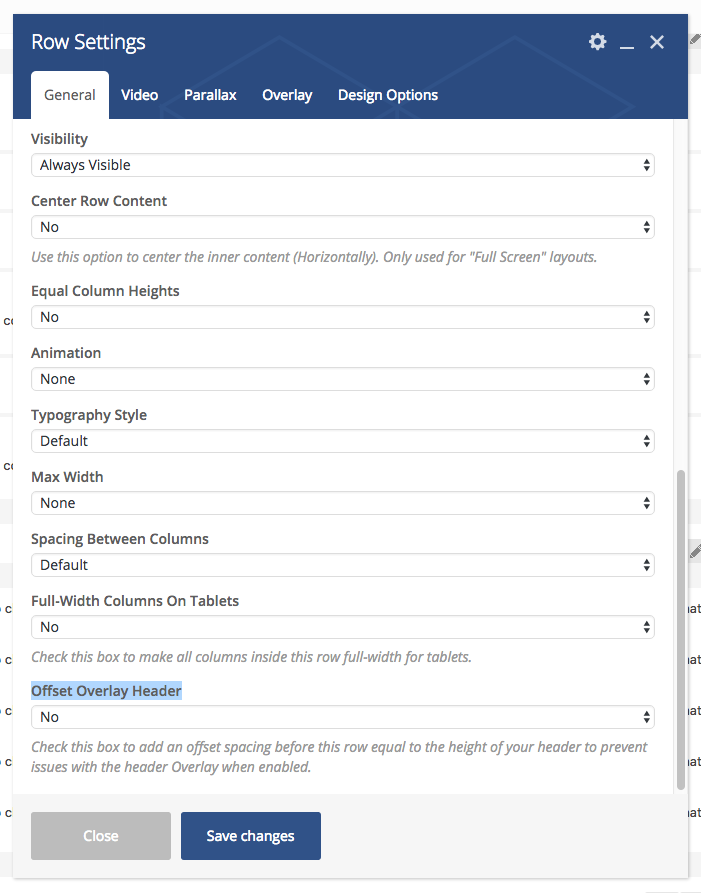Screen dimensions: 701x893
Task: Click the Animation field label
Action: coord(66,353)
